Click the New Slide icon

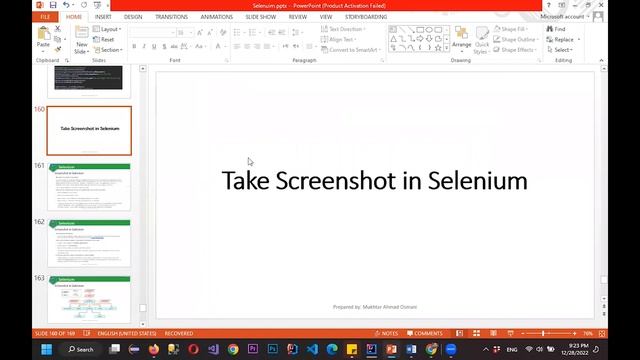pyautogui.click(x=82, y=33)
